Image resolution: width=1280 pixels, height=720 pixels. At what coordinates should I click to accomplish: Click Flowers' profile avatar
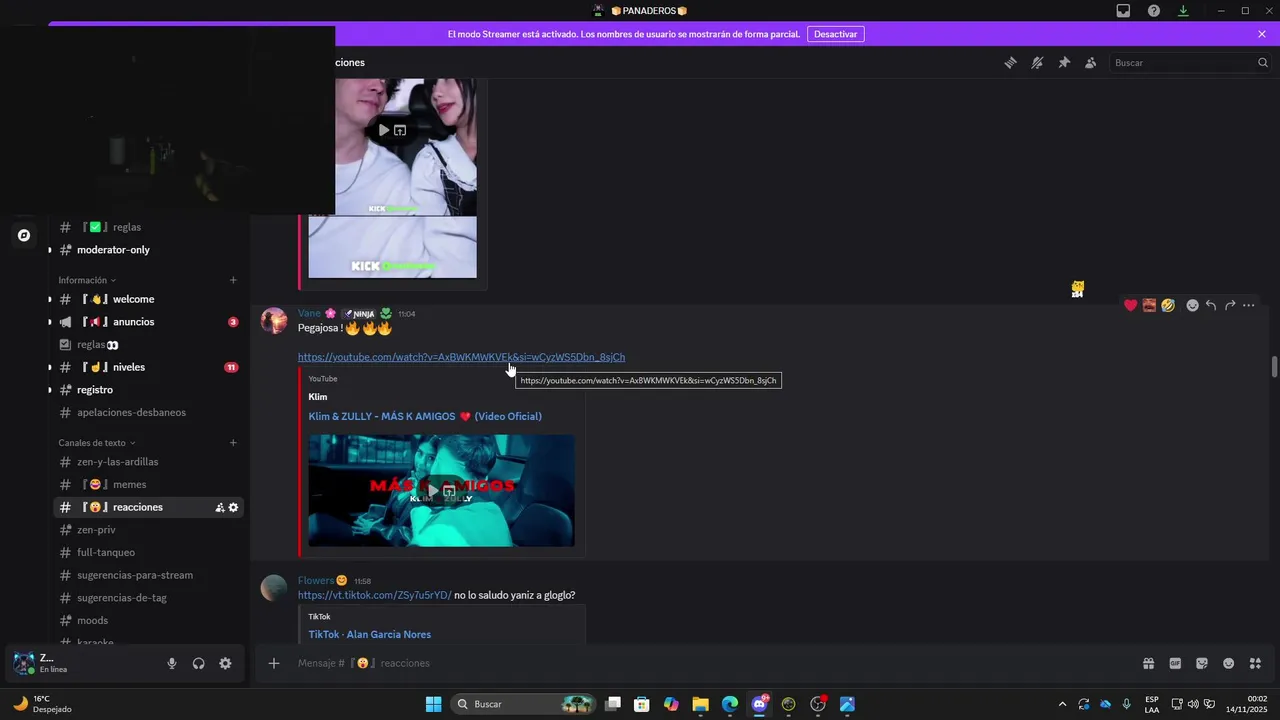[274, 588]
